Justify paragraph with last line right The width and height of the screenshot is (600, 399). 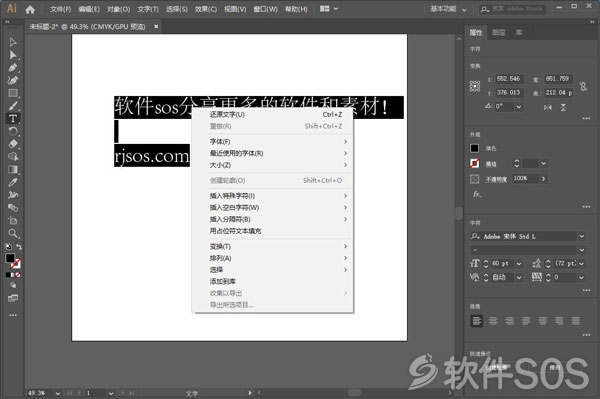[x=559, y=321]
